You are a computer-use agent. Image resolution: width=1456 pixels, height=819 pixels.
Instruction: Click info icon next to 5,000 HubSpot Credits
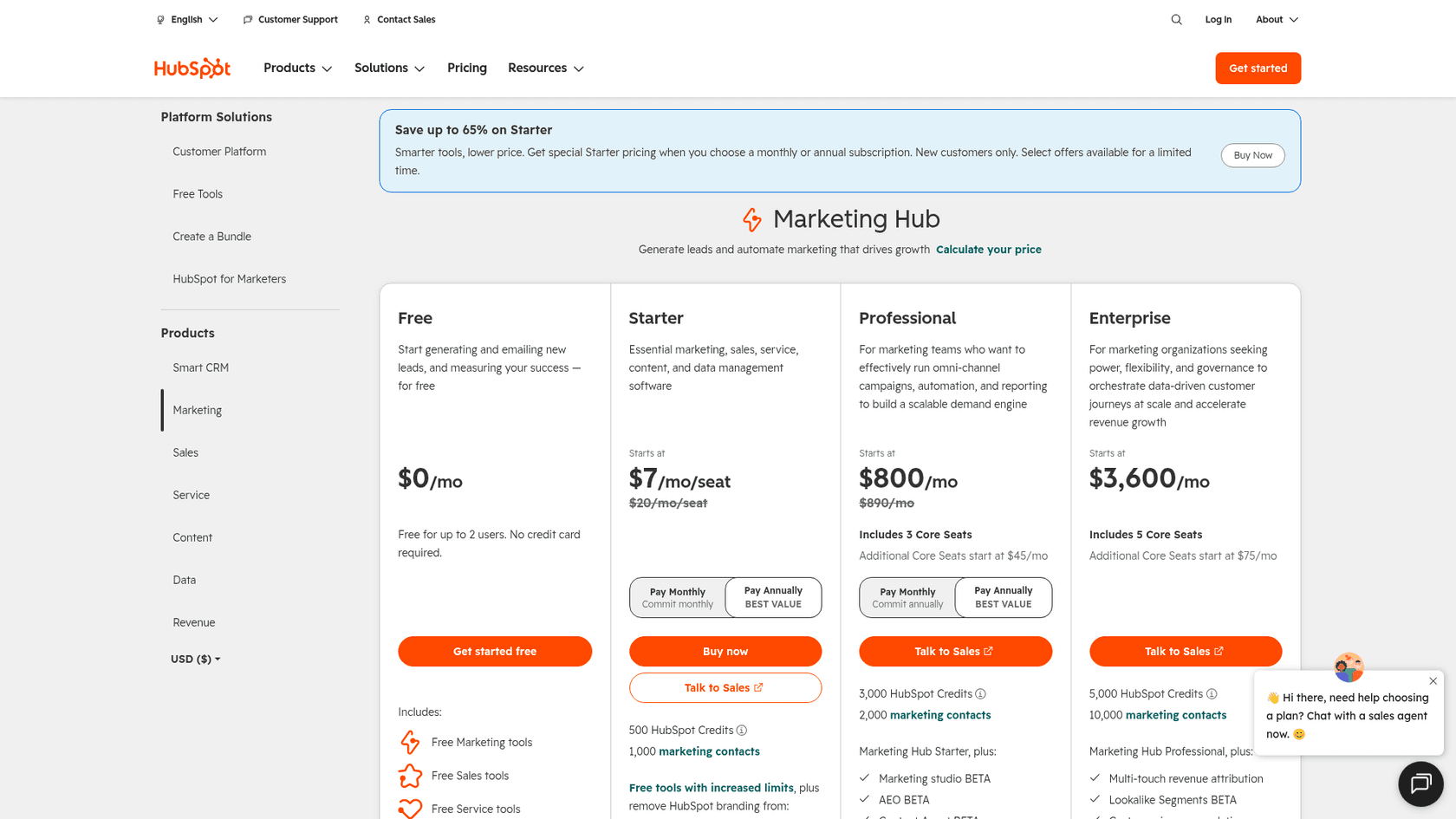pyautogui.click(x=1212, y=694)
